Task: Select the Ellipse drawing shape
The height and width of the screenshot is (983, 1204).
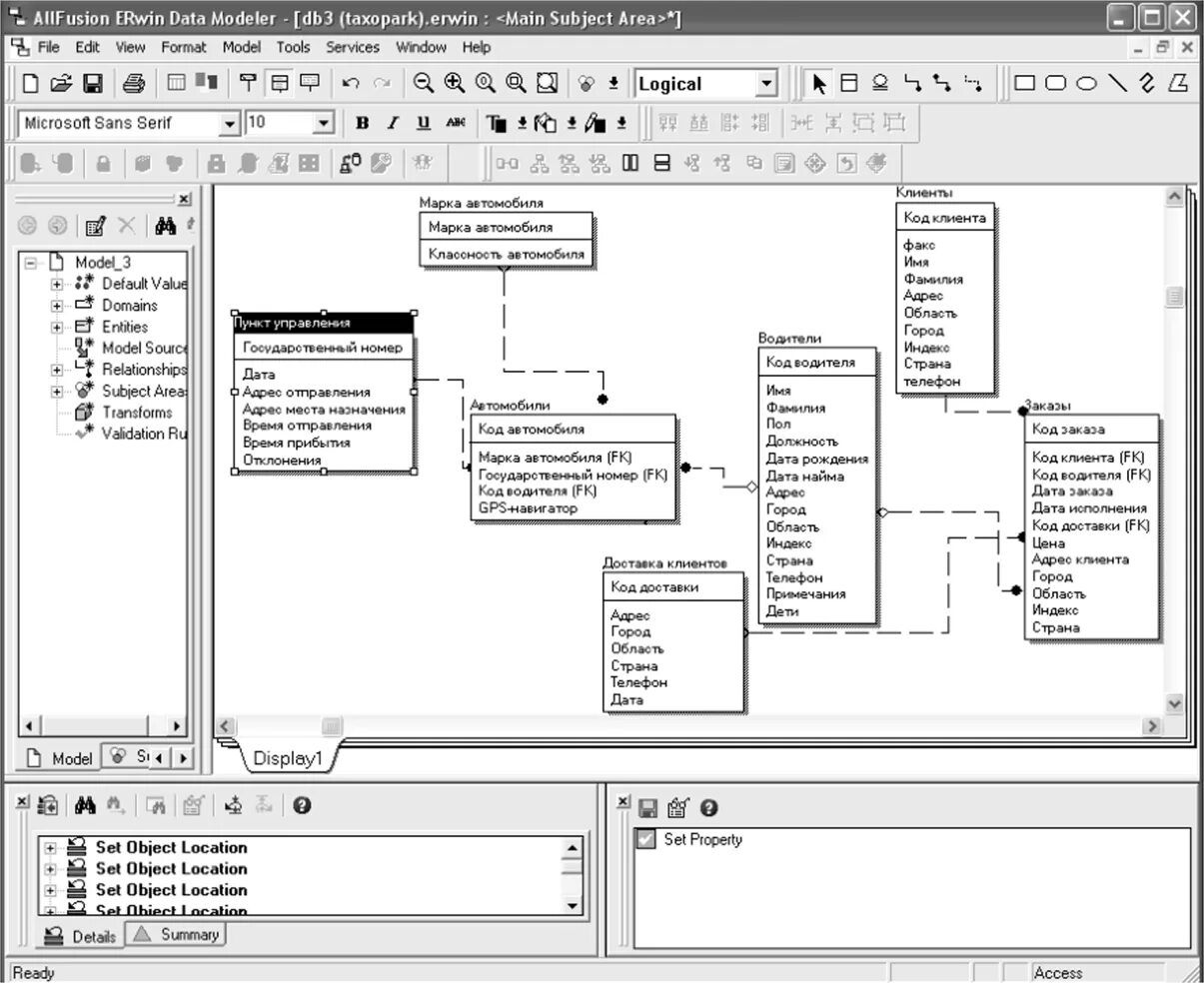Action: [x=1087, y=84]
